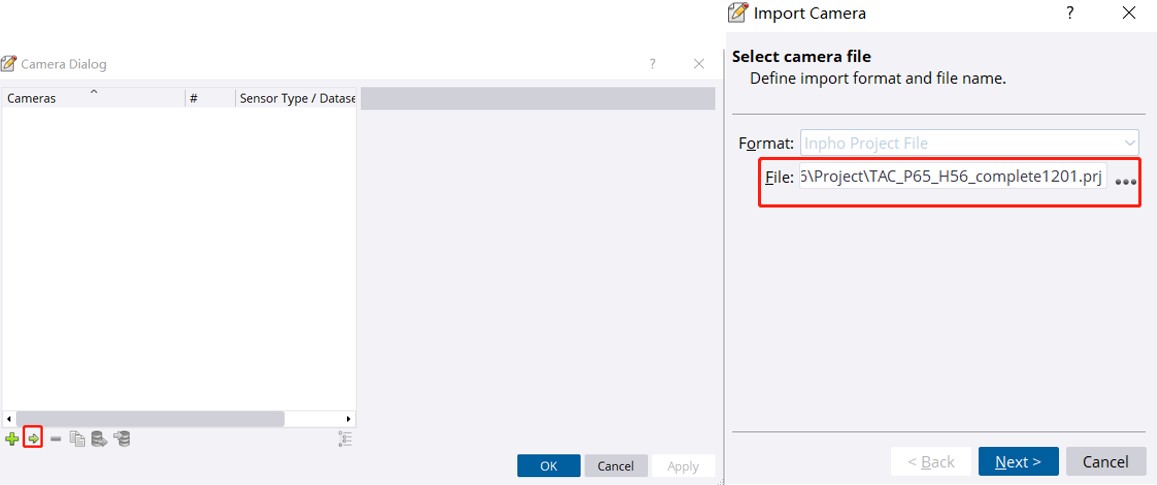Click the File path input field
The height and width of the screenshot is (485, 1157).
click(x=952, y=178)
